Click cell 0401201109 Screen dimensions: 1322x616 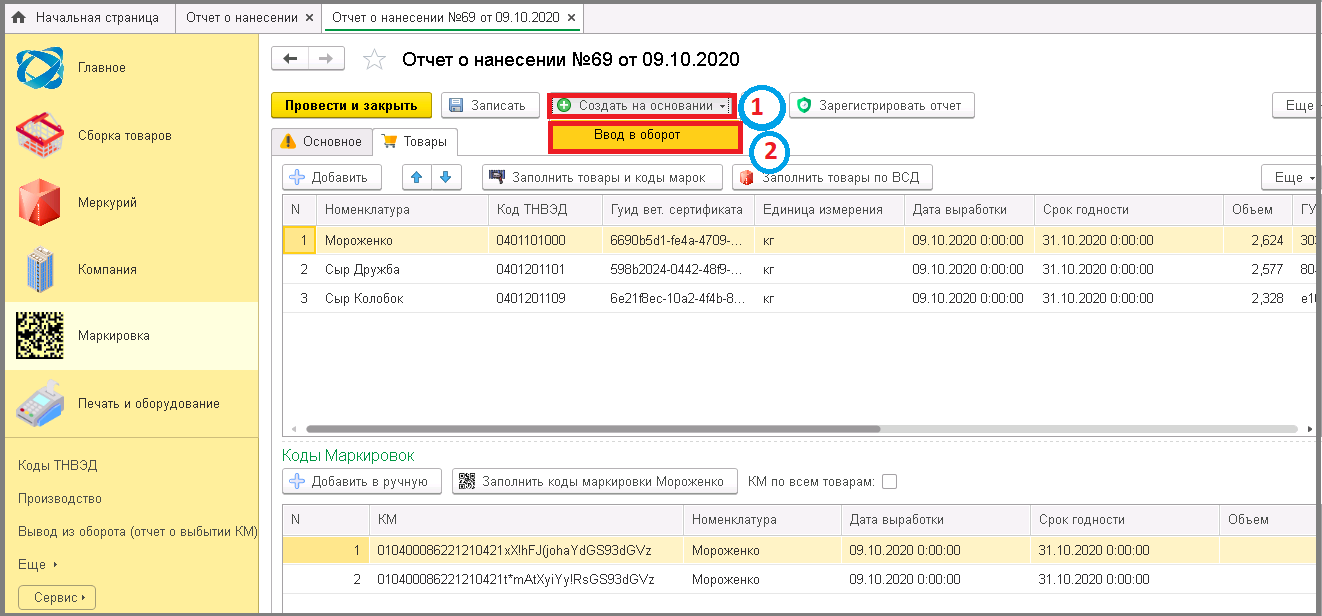(x=544, y=298)
